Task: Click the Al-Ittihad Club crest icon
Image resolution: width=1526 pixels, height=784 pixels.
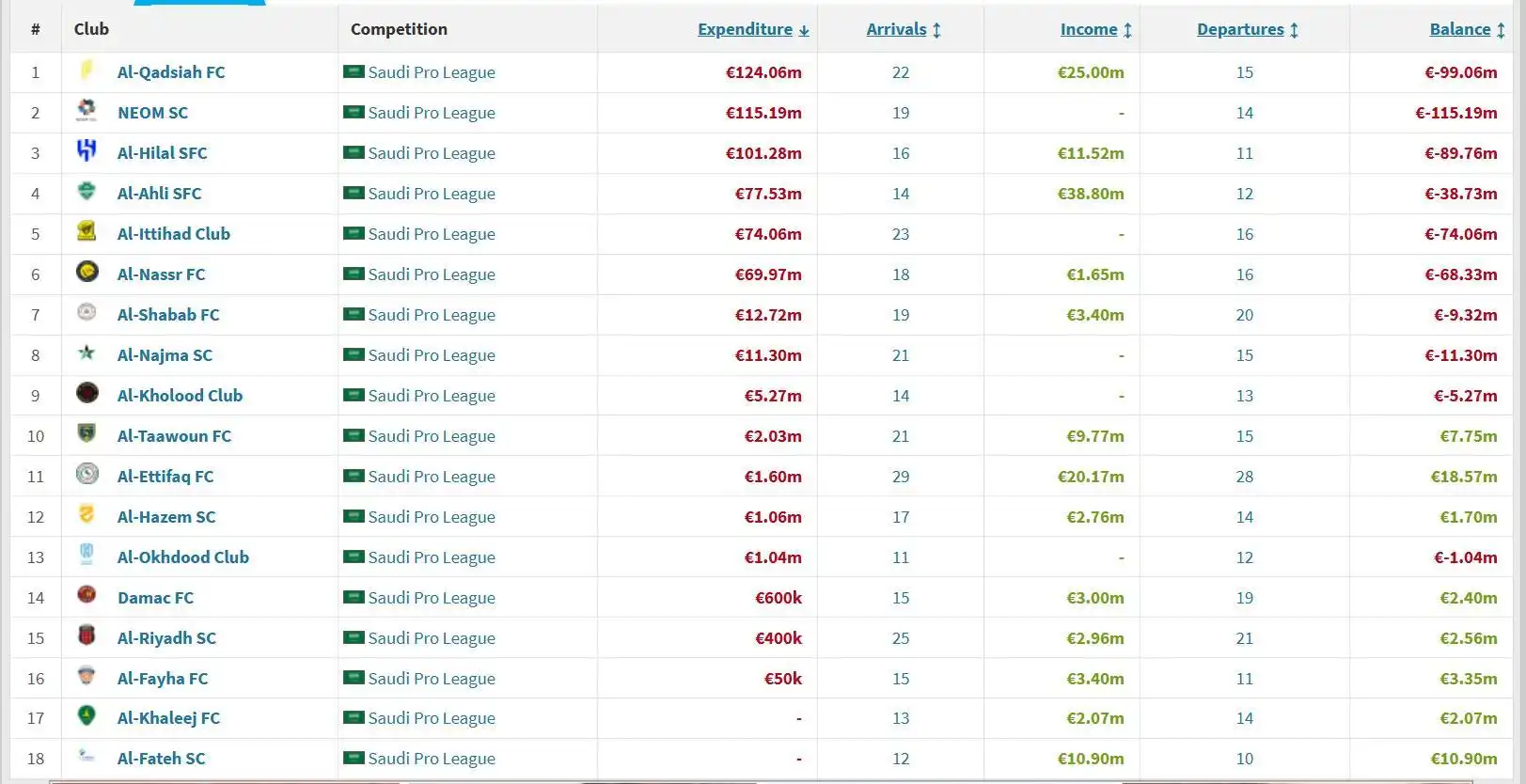Action: (x=87, y=231)
